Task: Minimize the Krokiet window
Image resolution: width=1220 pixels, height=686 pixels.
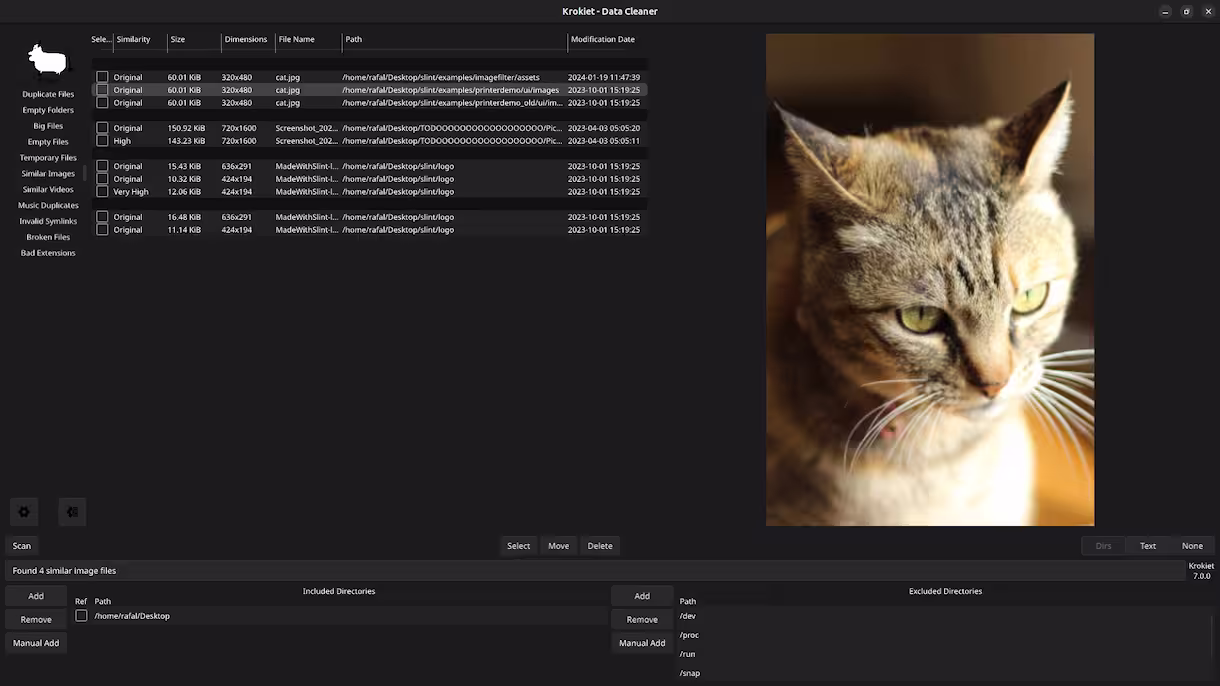Action: pyautogui.click(x=1166, y=11)
